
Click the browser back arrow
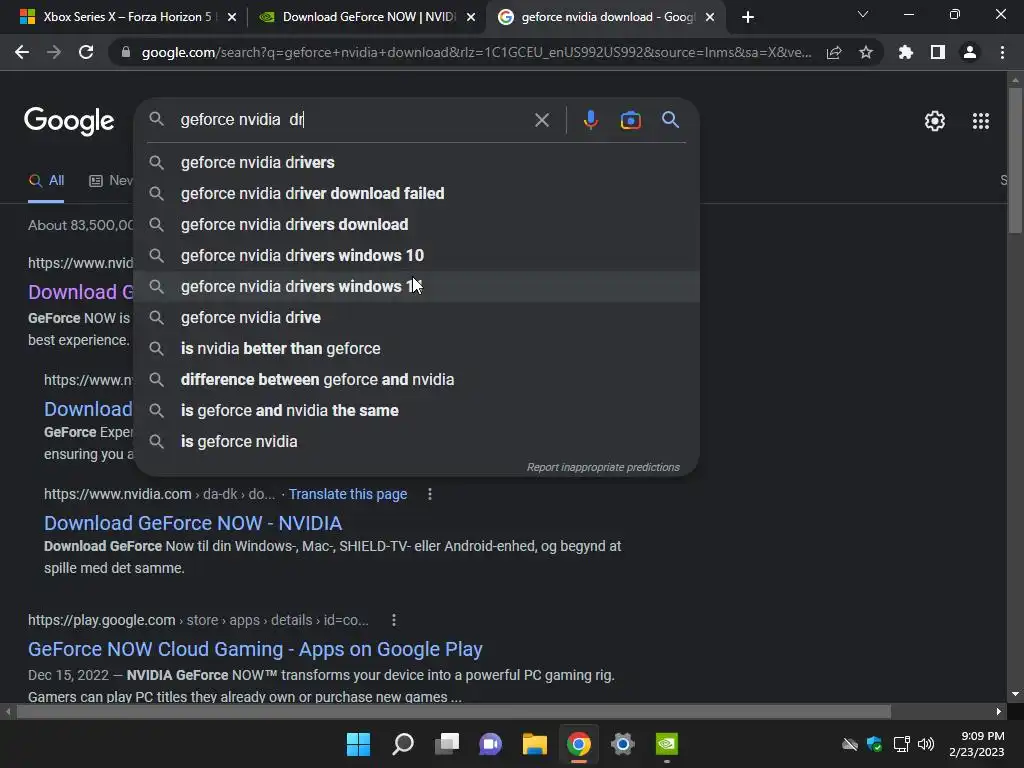22,52
